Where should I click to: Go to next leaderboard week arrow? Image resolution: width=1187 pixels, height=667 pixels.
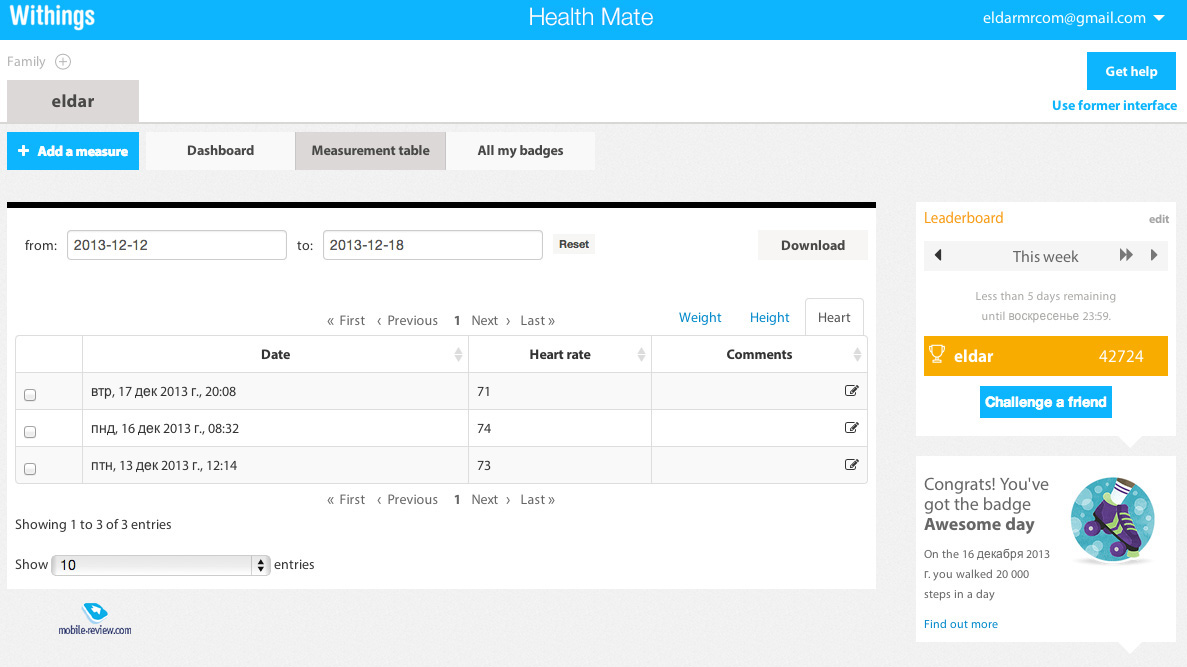tap(1154, 255)
